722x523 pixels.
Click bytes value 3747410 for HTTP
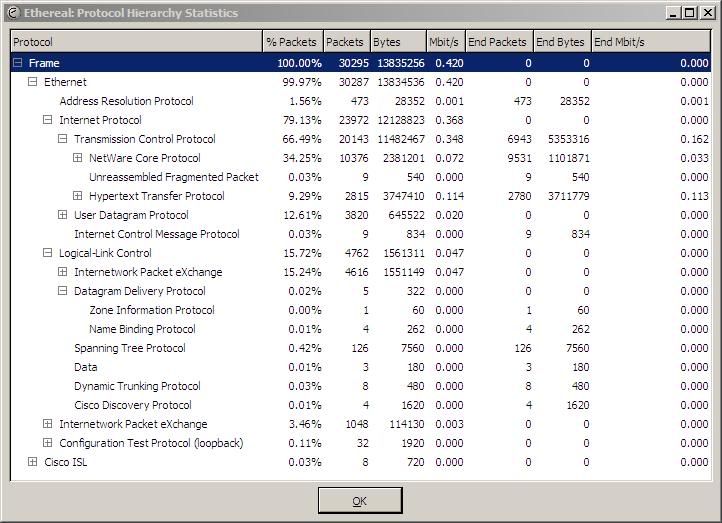[403, 196]
